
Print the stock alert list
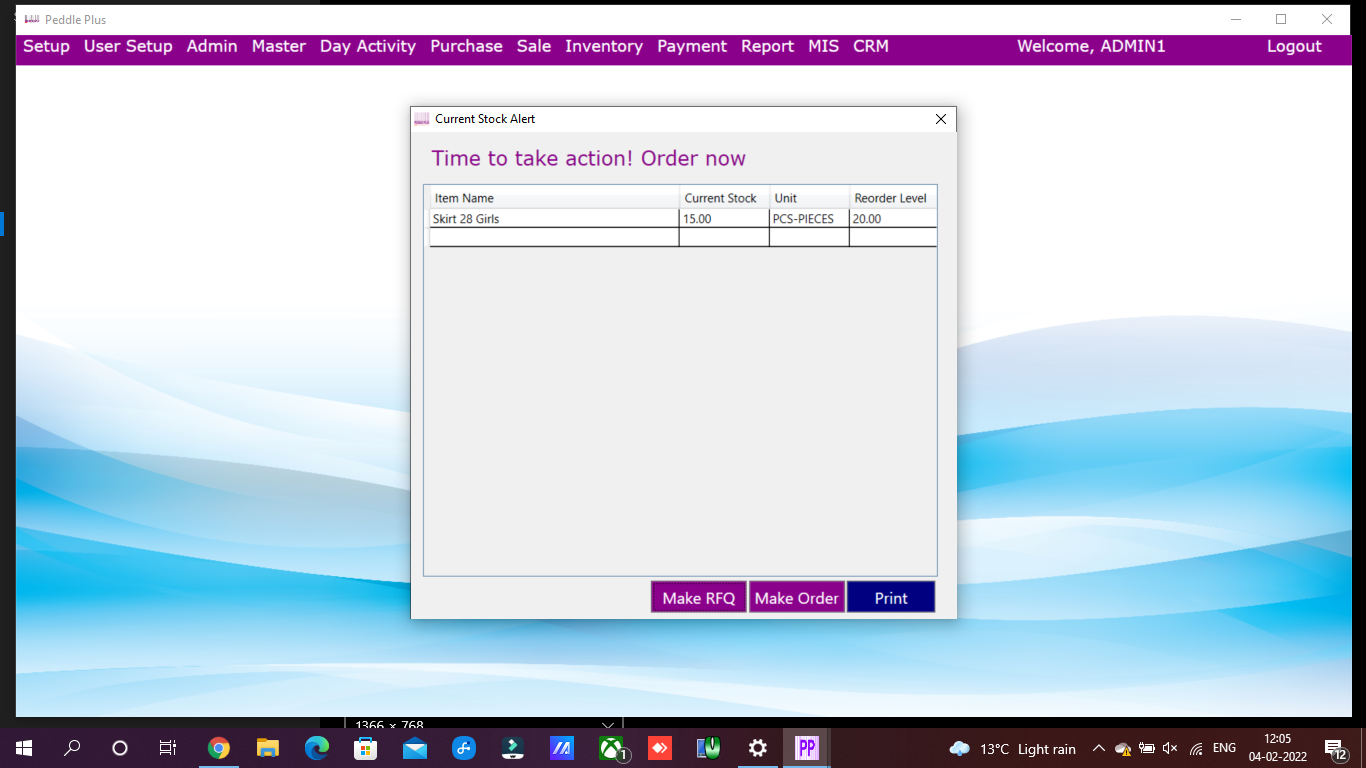[890, 598]
